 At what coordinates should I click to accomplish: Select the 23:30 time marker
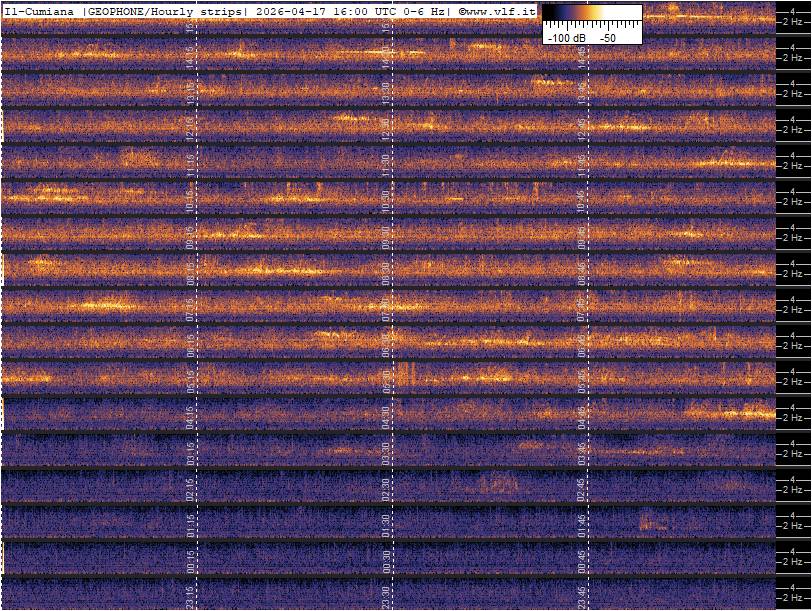[x=386, y=596]
